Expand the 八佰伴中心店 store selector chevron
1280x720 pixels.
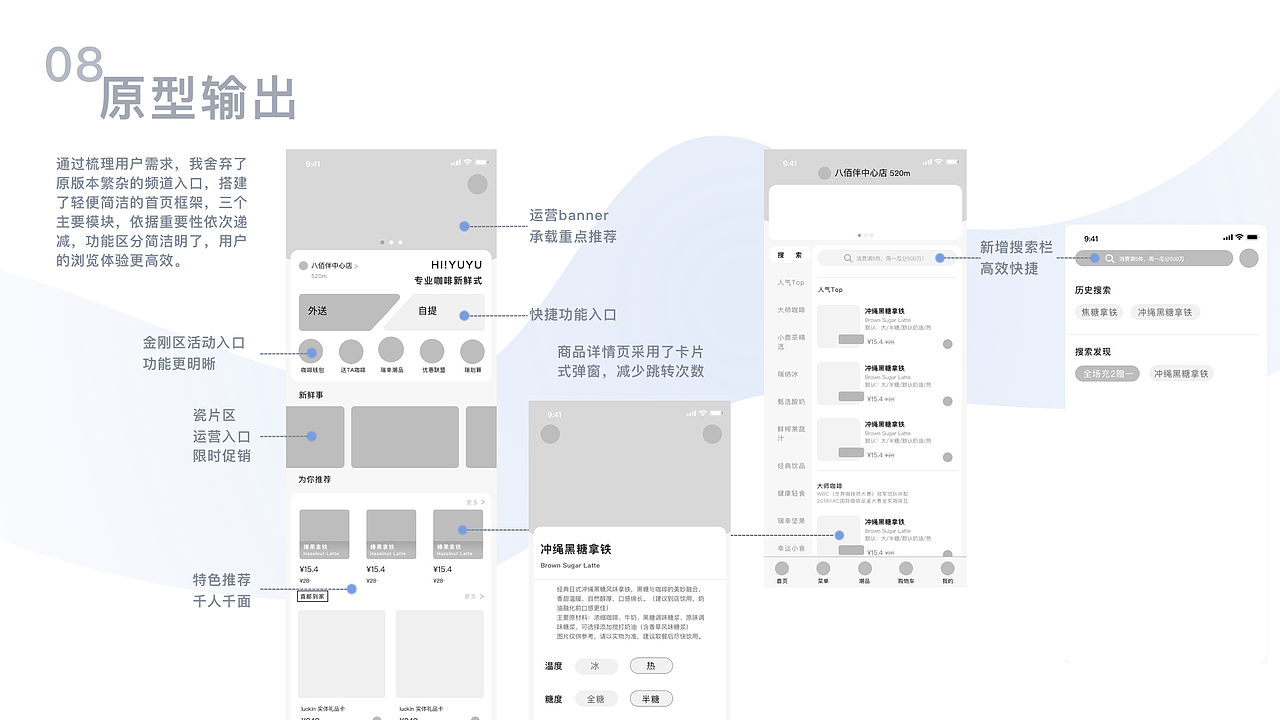coord(357,268)
